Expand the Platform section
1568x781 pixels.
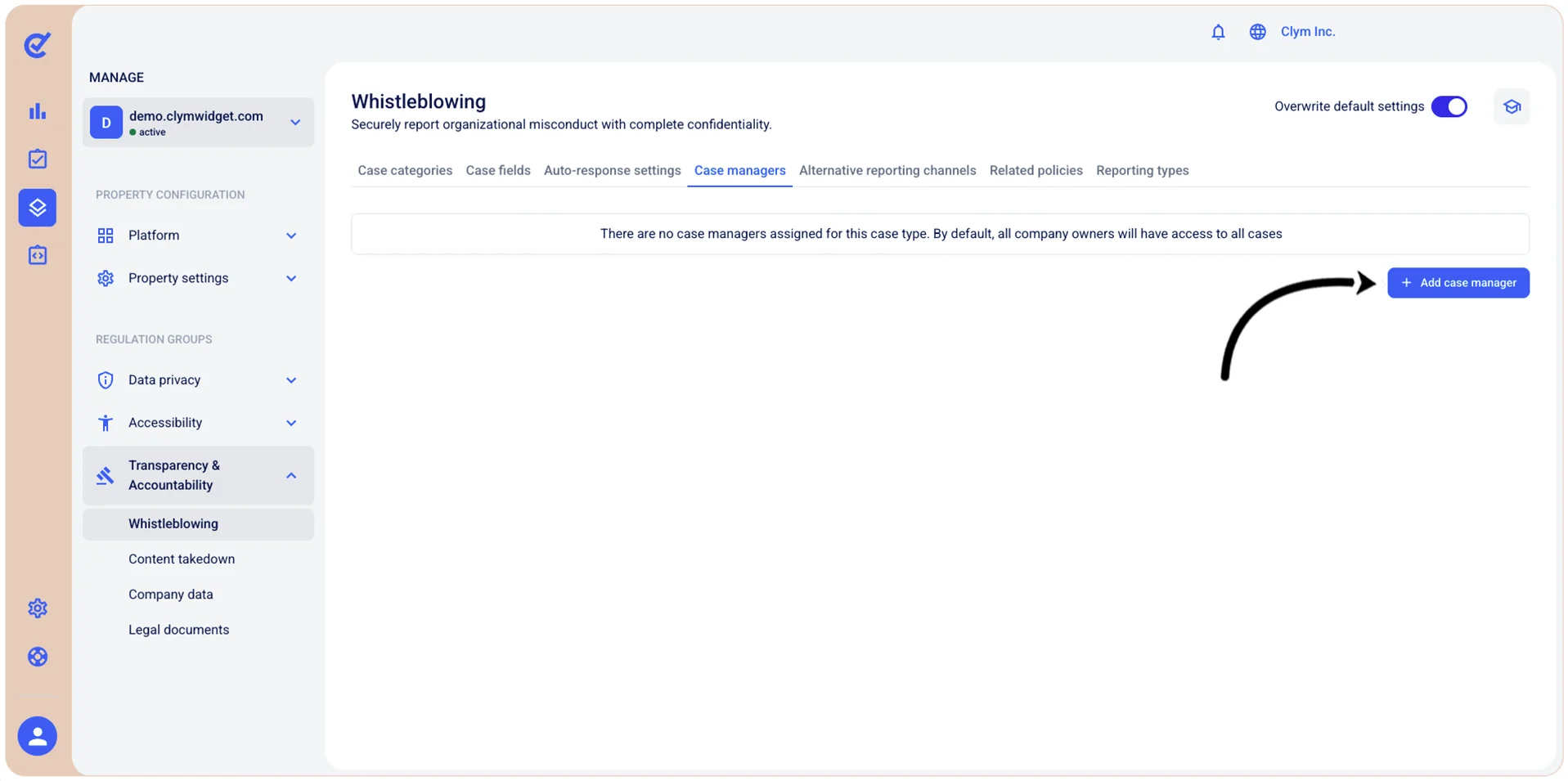tap(198, 236)
